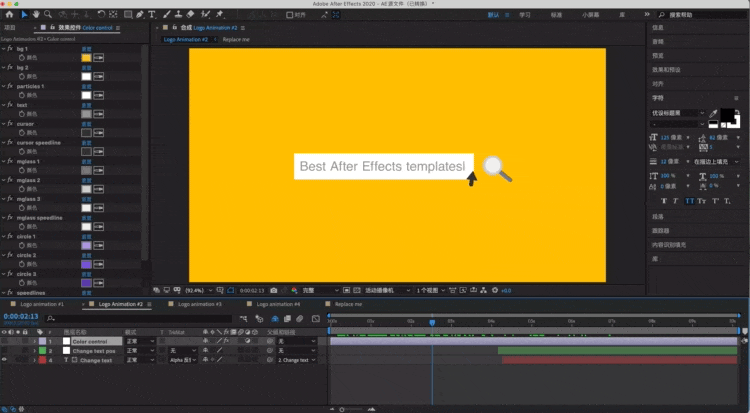Click the search help magnifier icon
This screenshot has height=413, width=750.
pos(662,15)
